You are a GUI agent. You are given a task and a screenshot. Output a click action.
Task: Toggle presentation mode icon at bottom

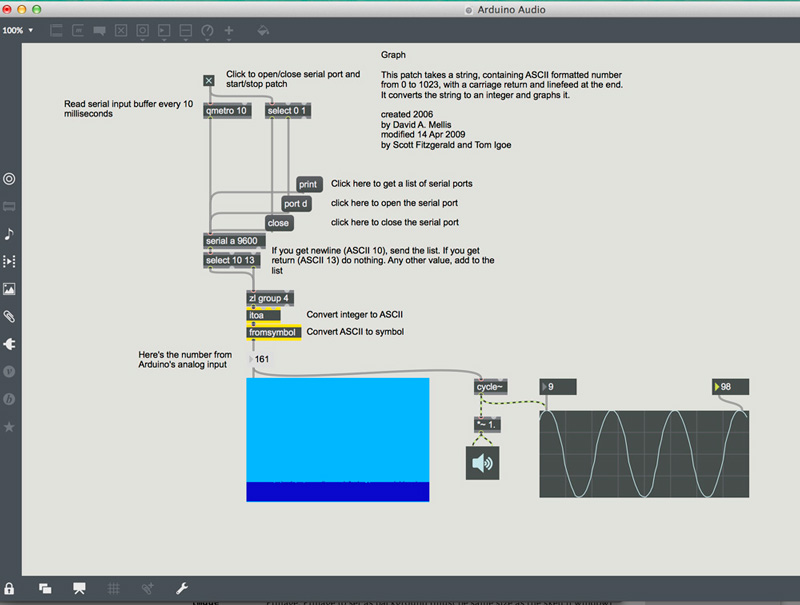[x=79, y=589]
